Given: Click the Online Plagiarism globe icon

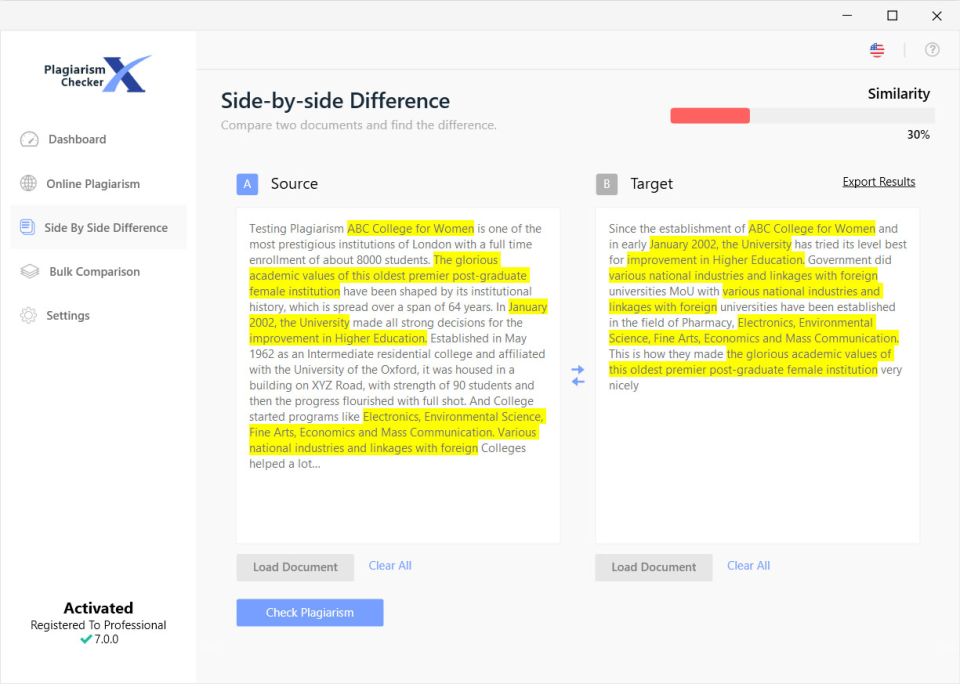Looking at the screenshot, I should pyautogui.click(x=28, y=183).
